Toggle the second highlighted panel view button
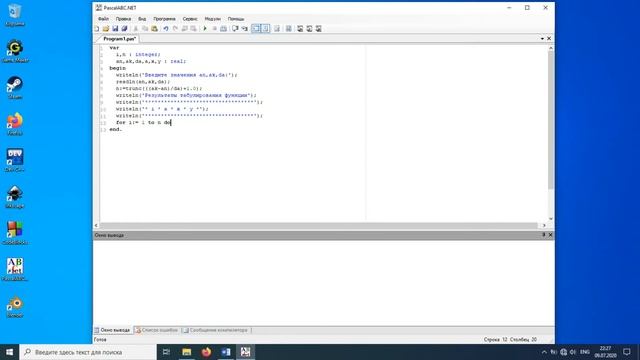The image size is (640, 360). (265, 29)
